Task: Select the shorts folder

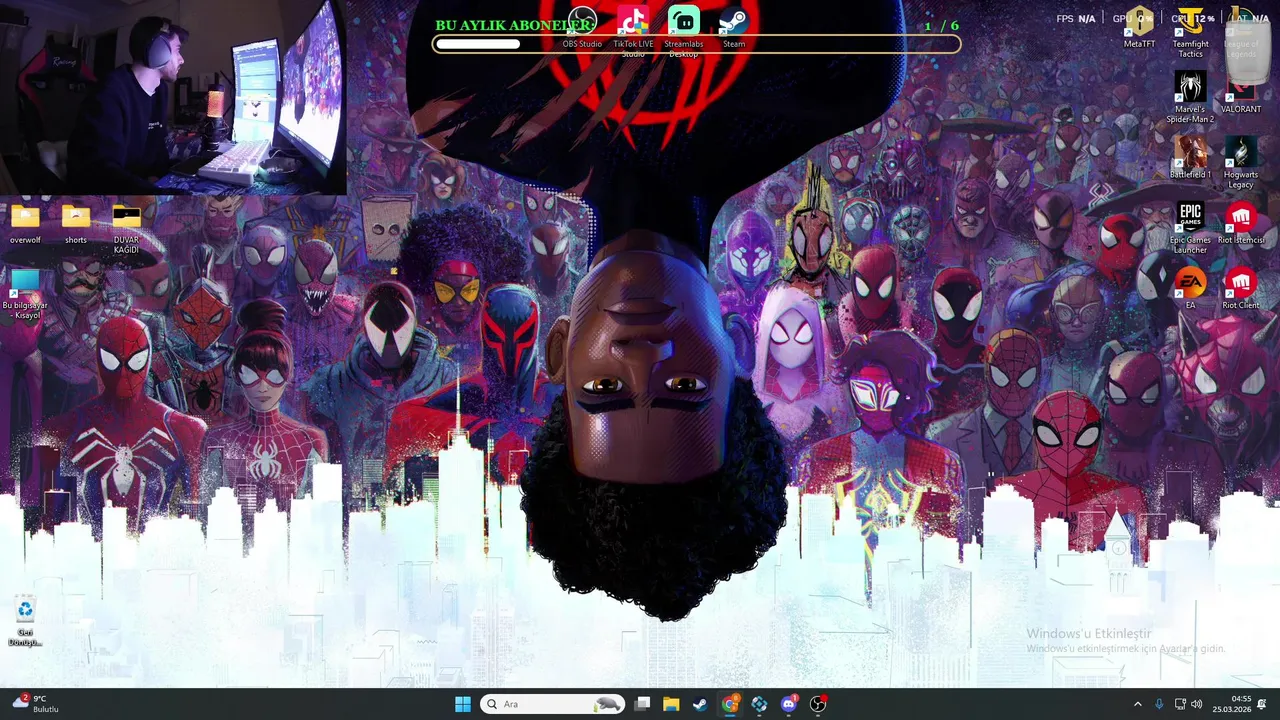Action: pos(76,224)
